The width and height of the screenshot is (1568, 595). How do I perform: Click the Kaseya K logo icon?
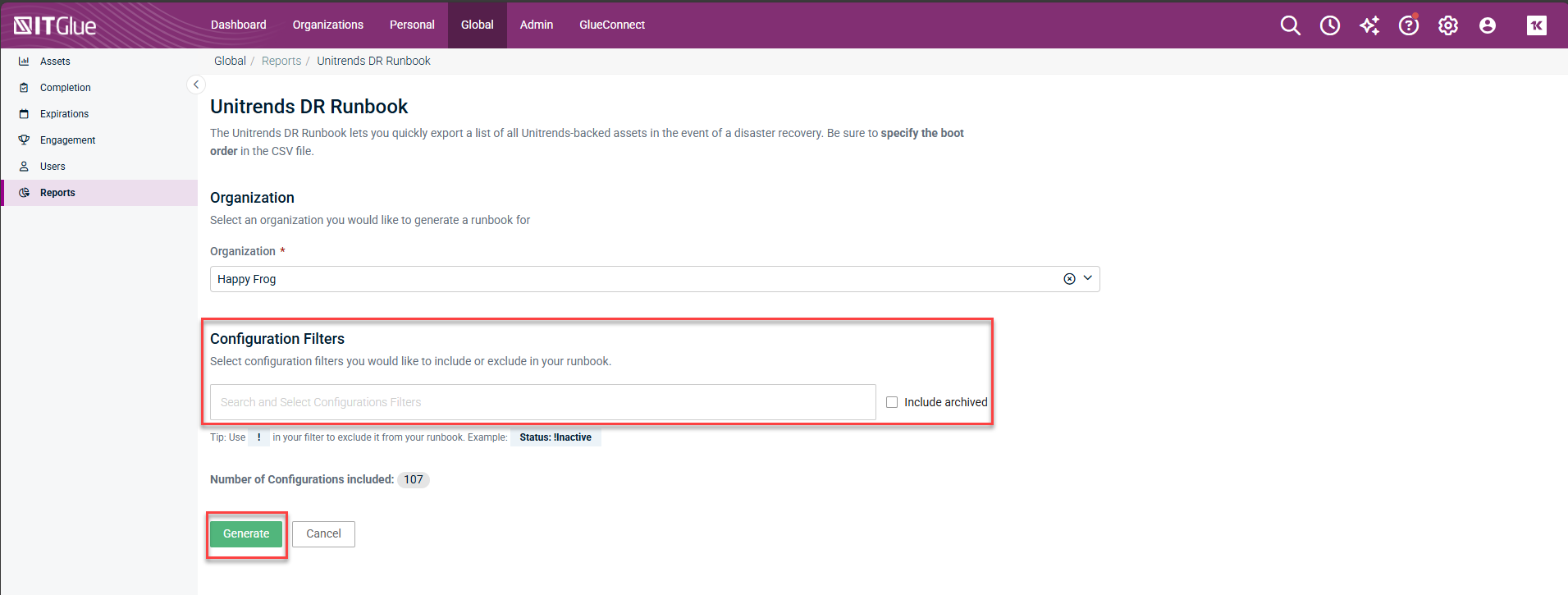tap(1536, 25)
